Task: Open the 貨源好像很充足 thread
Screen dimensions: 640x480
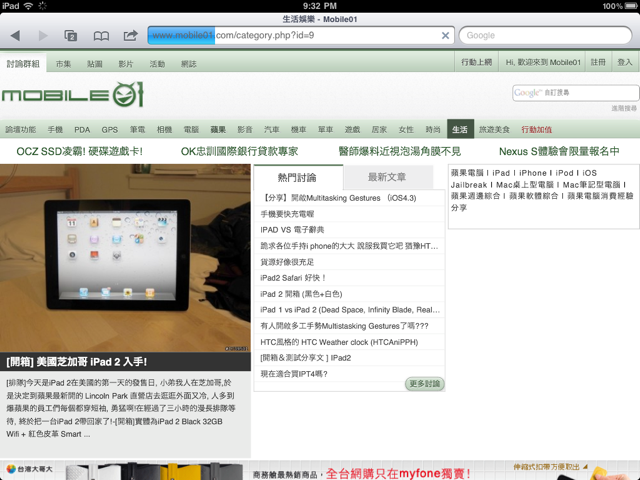Action: pyautogui.click(x=287, y=262)
